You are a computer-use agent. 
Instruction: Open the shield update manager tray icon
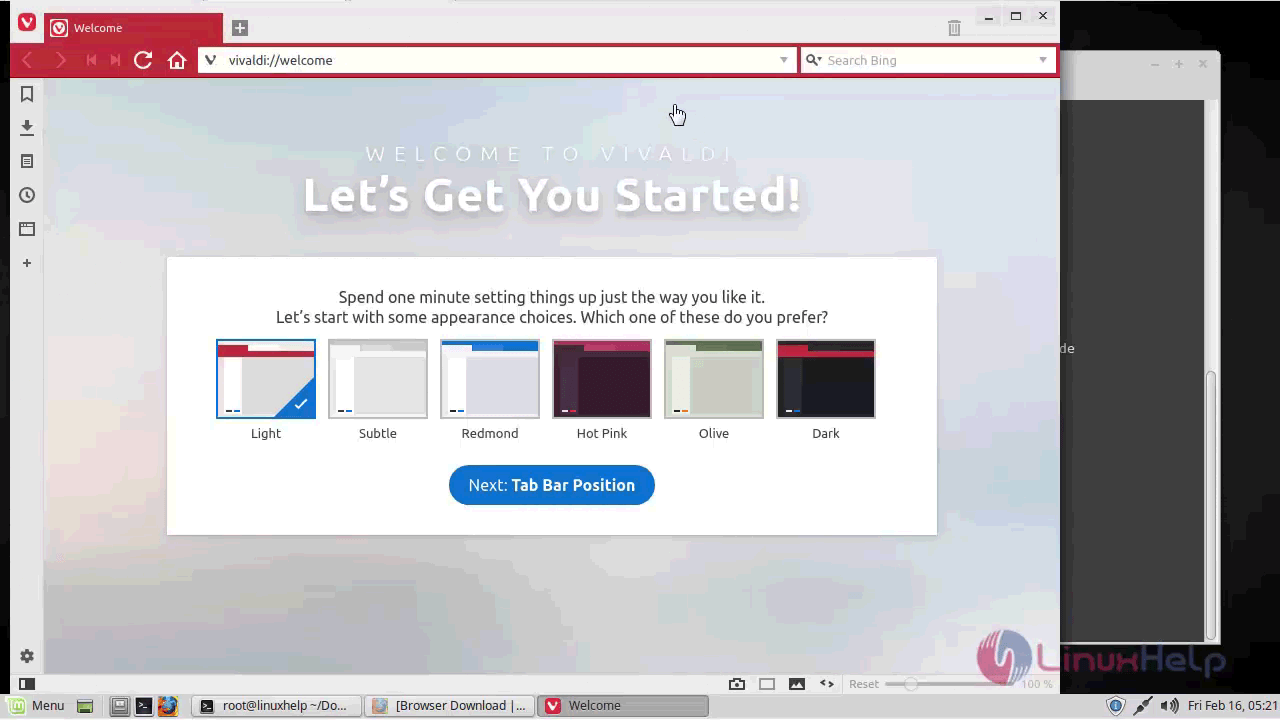click(x=1116, y=706)
